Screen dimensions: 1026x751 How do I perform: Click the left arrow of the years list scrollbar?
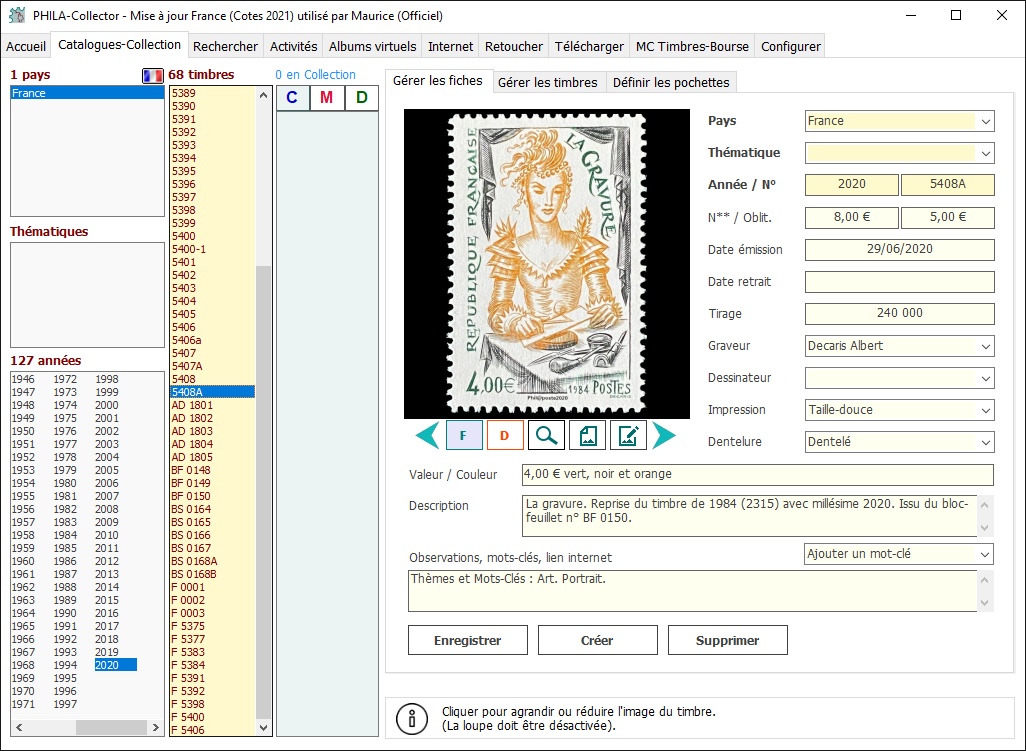(19, 727)
